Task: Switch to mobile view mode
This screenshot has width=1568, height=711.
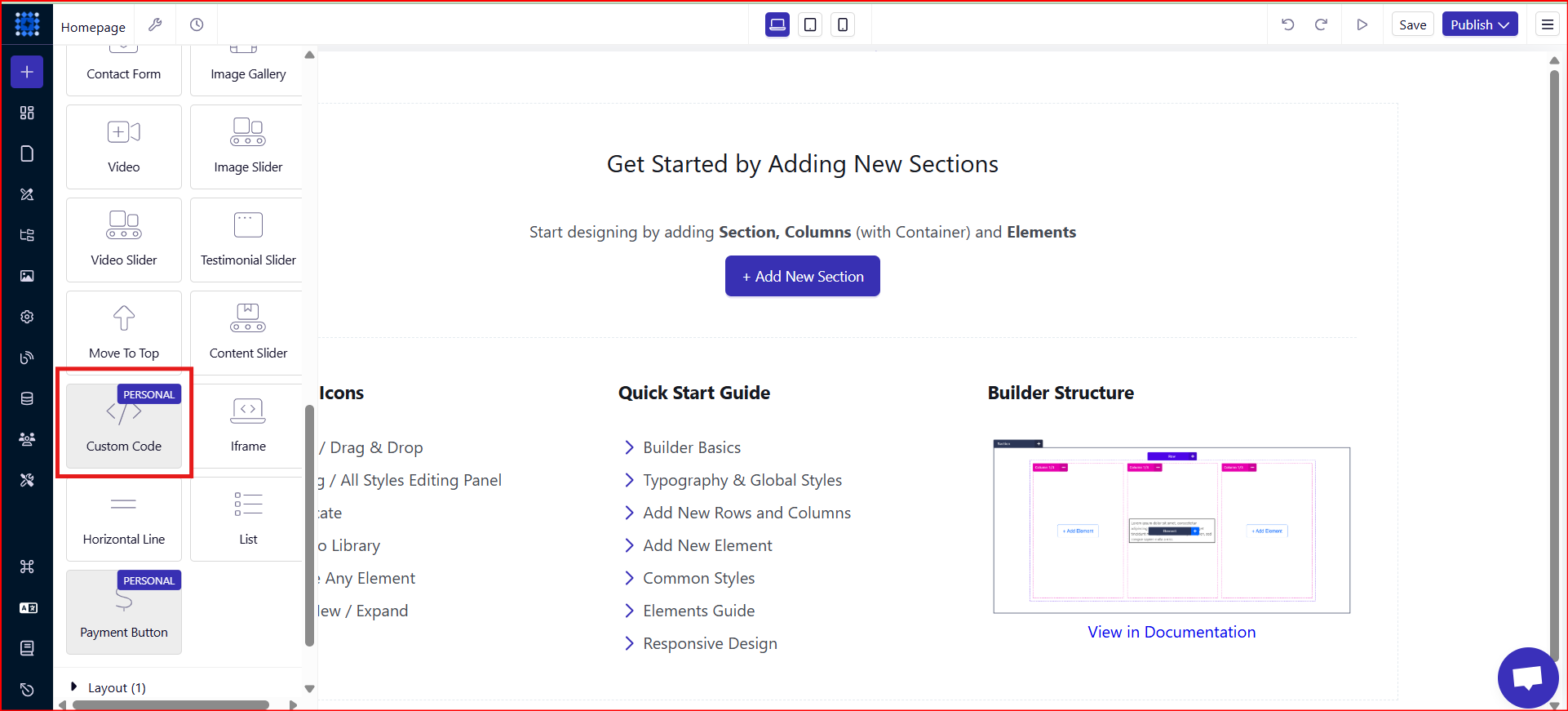Action: (x=843, y=24)
